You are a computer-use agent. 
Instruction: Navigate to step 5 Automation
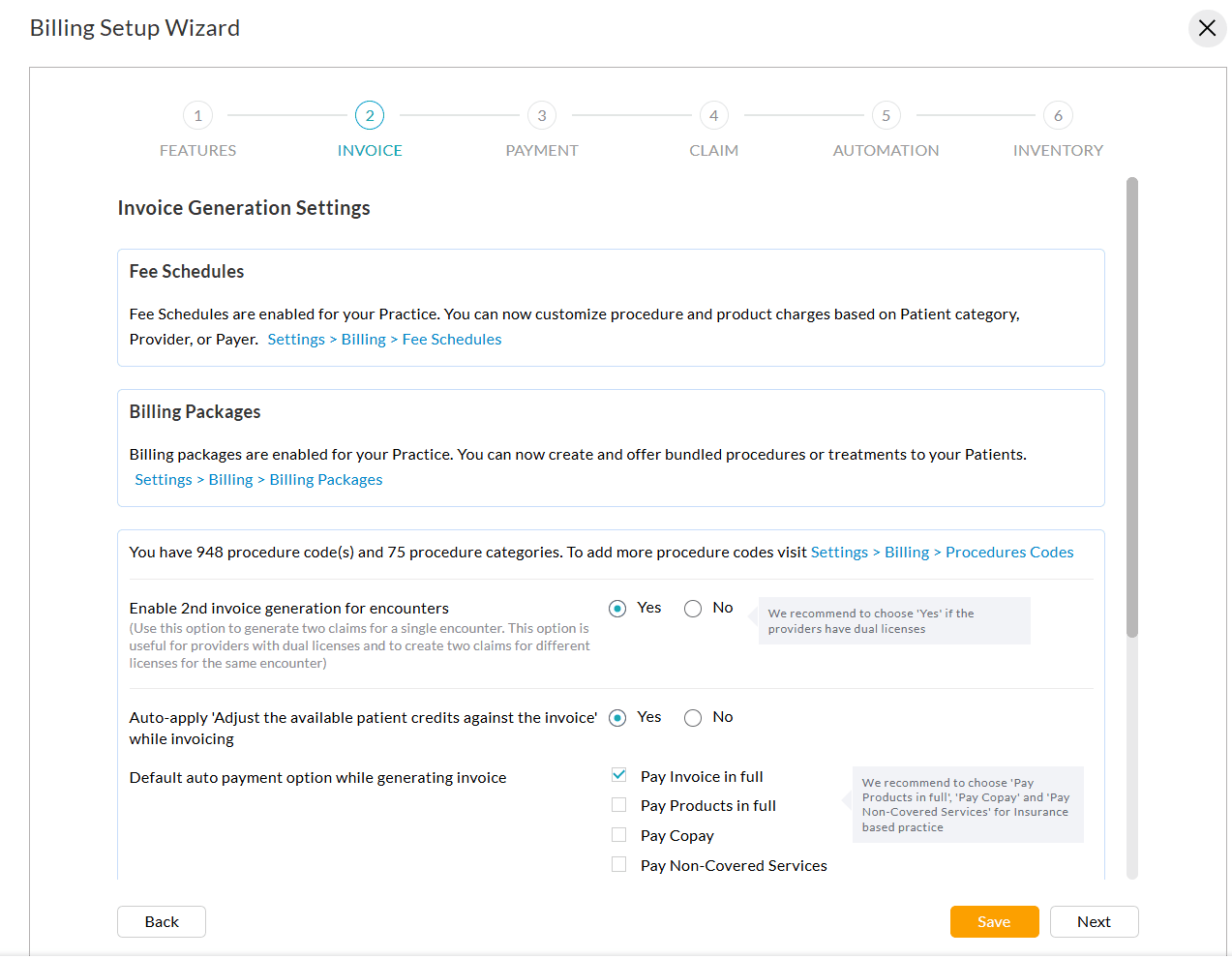click(x=886, y=115)
